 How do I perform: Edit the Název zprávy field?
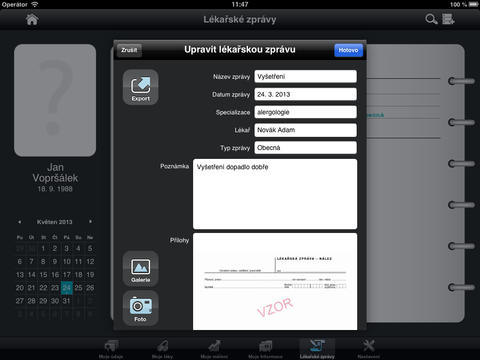point(305,76)
